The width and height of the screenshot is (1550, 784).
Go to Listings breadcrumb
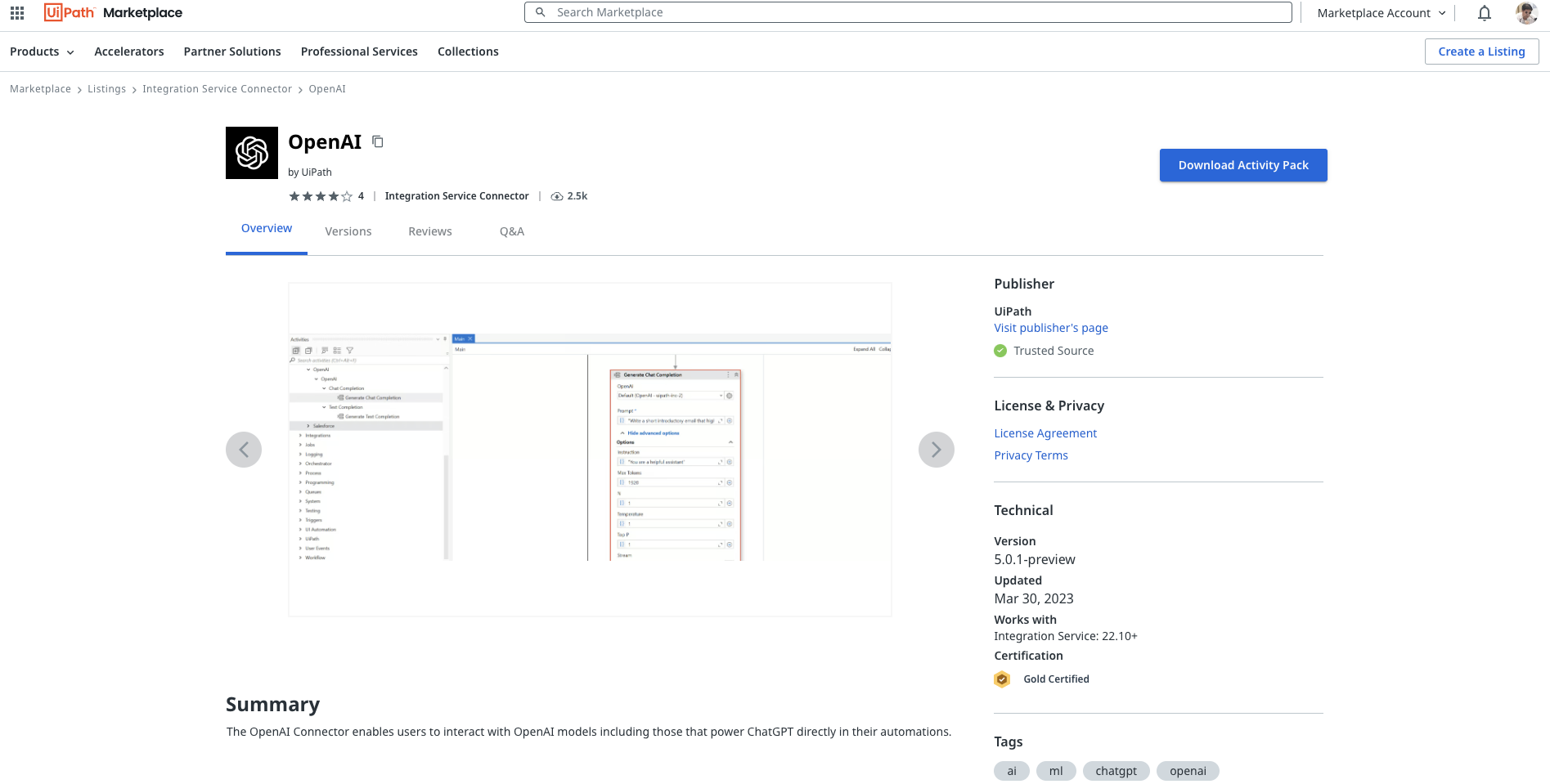[x=107, y=89]
